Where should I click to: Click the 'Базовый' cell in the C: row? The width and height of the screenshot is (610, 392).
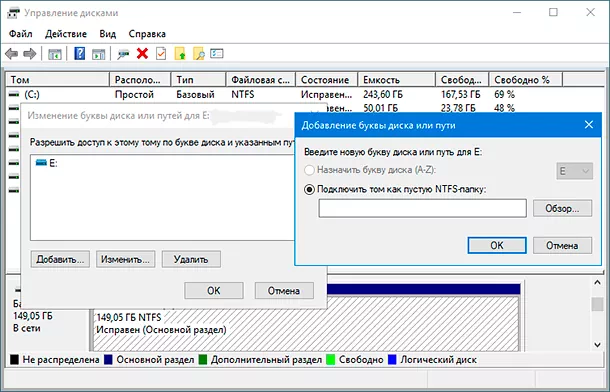(195, 94)
